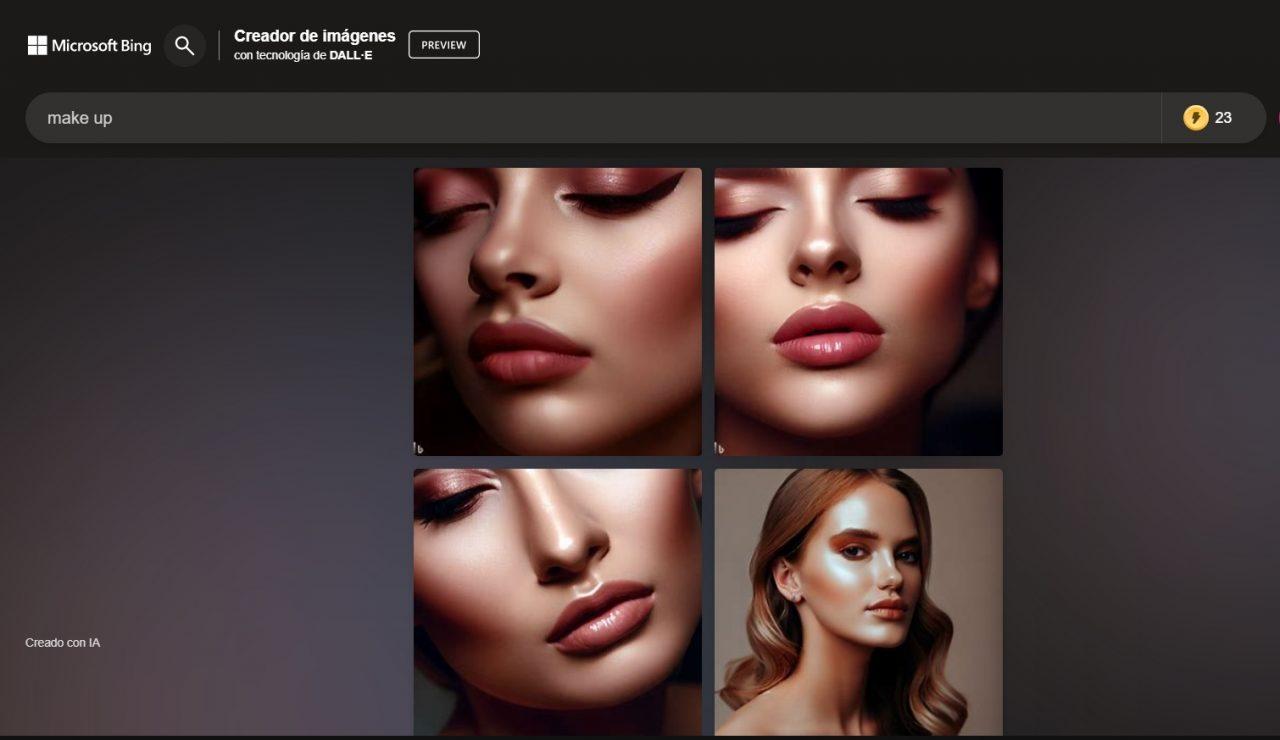Screen dimensions: 1280x740
Task: Open Bing search via magnifier icon
Action: pyautogui.click(x=184, y=45)
